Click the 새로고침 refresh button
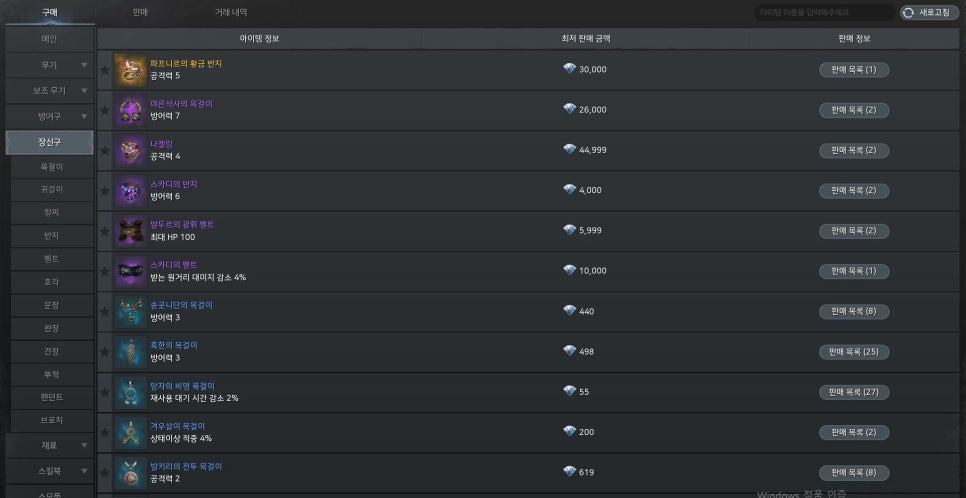 click(929, 12)
